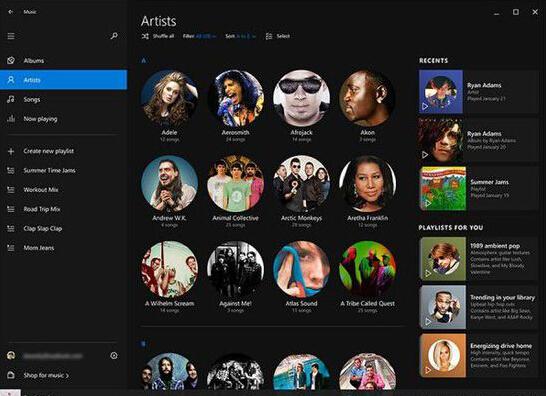Open Andrew W.K. artist picture
Screen dimensions: 546x396
[x=170, y=184]
